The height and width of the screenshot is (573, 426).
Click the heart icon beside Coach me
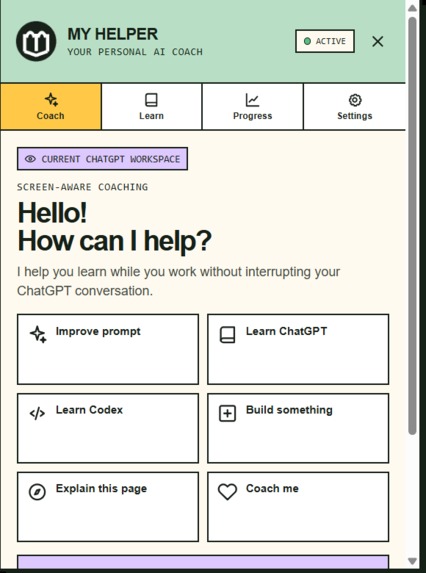click(x=227, y=492)
